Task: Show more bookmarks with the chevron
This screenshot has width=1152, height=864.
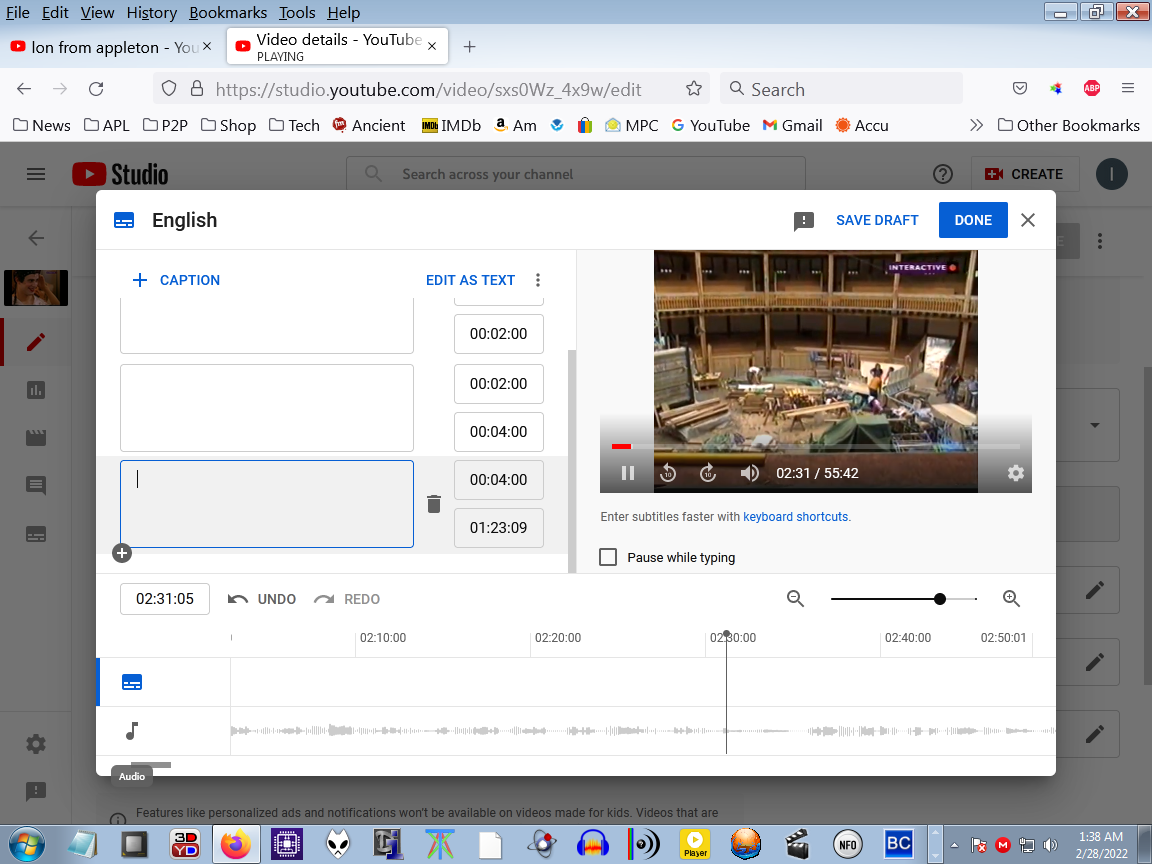Action: (976, 125)
